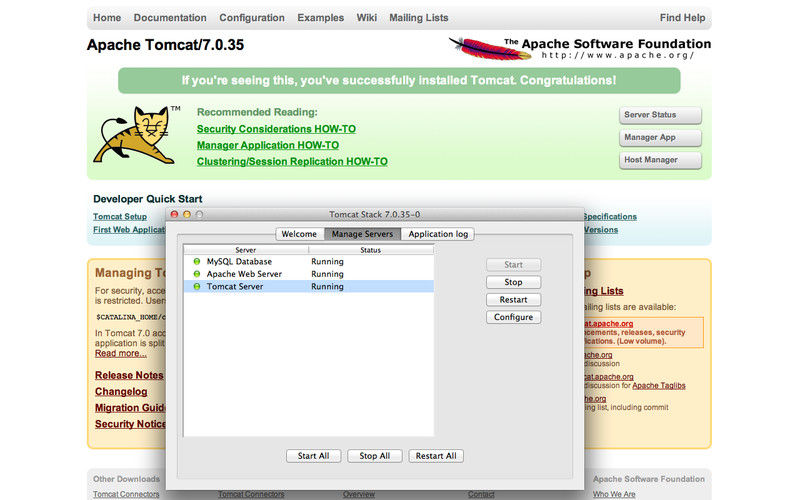Go to Configuration in the nav bar
The height and width of the screenshot is (500, 800).
pos(252,18)
